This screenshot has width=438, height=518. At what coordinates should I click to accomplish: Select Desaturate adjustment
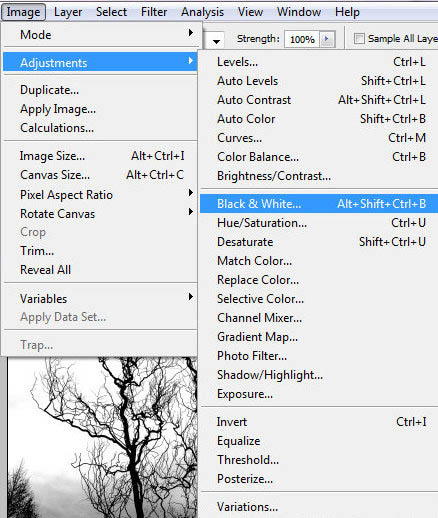coord(319,242)
